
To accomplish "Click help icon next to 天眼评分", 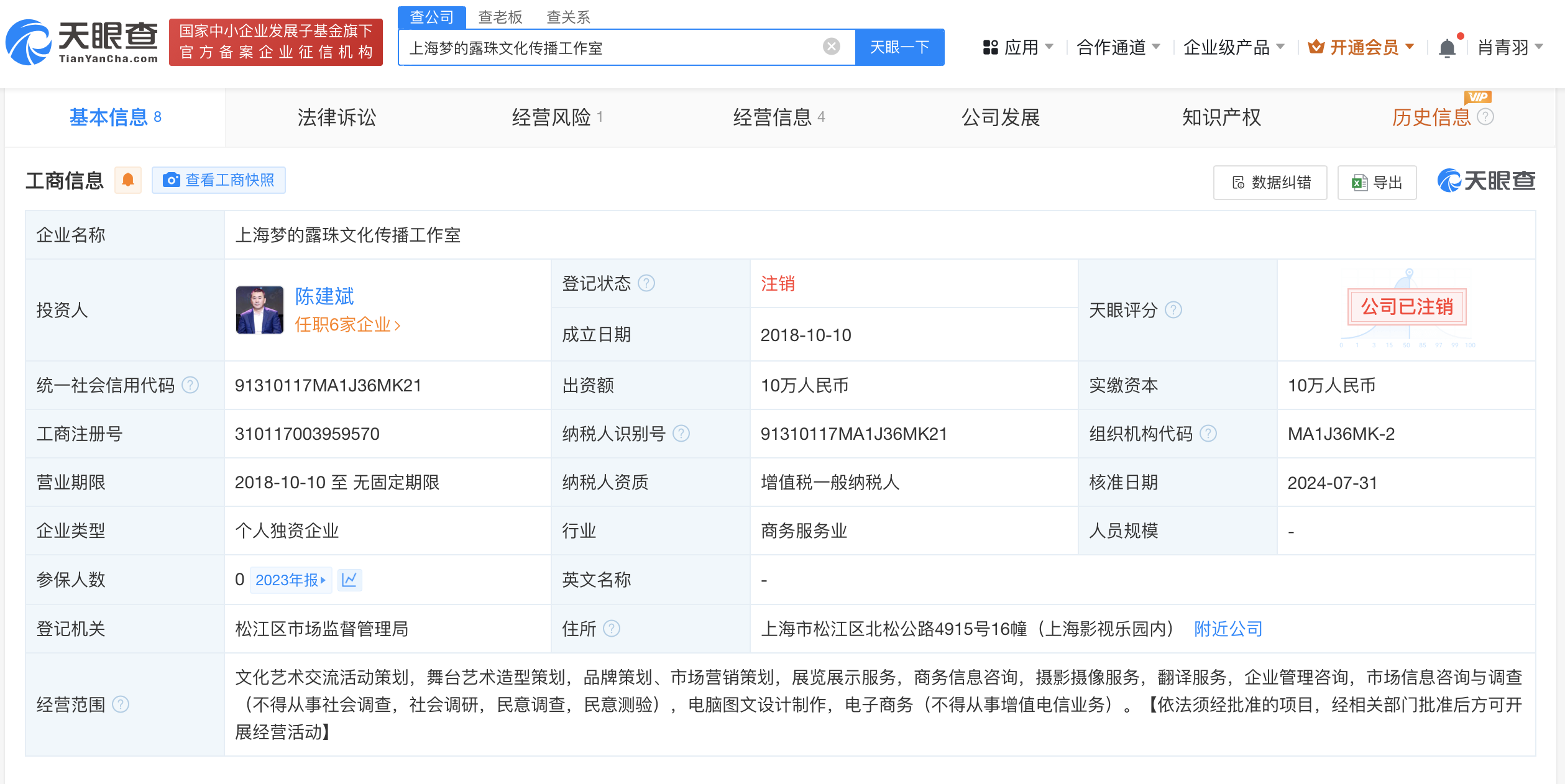I will click(x=1173, y=310).
